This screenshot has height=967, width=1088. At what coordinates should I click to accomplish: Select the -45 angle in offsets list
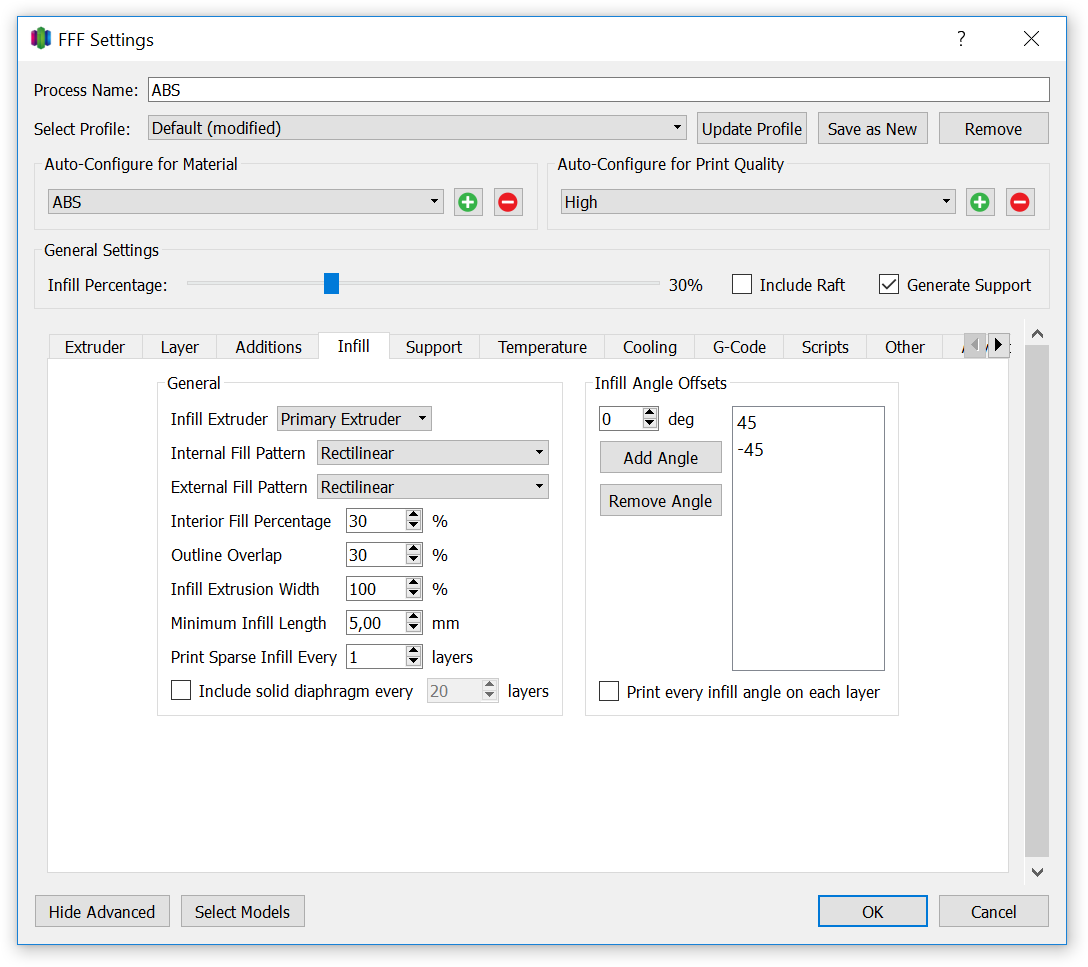pos(751,450)
